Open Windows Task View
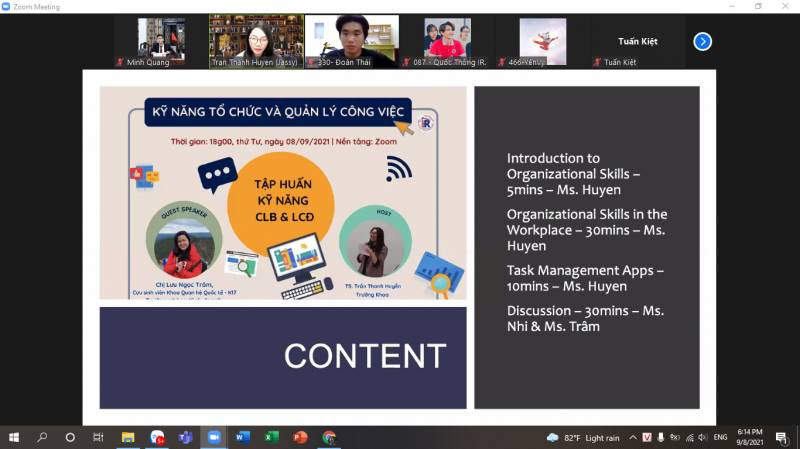The width and height of the screenshot is (800, 449). tap(98, 438)
